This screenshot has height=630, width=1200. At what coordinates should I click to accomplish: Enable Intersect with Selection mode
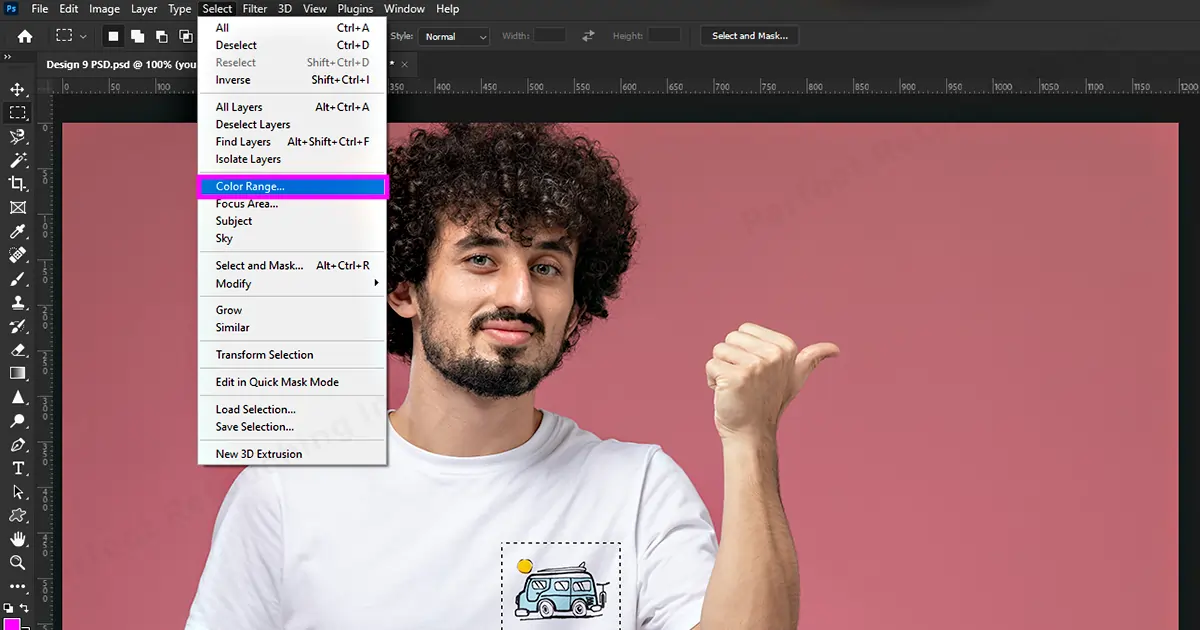[x=185, y=36]
